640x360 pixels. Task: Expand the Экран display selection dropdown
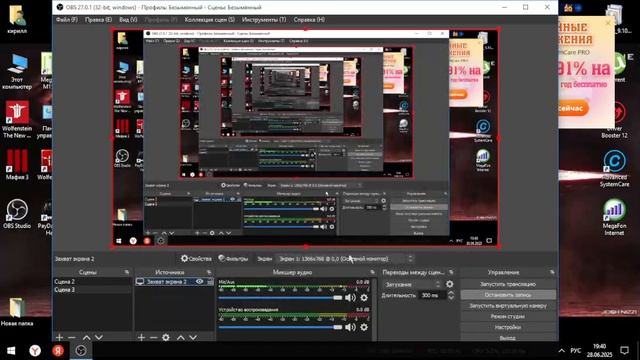345,259
